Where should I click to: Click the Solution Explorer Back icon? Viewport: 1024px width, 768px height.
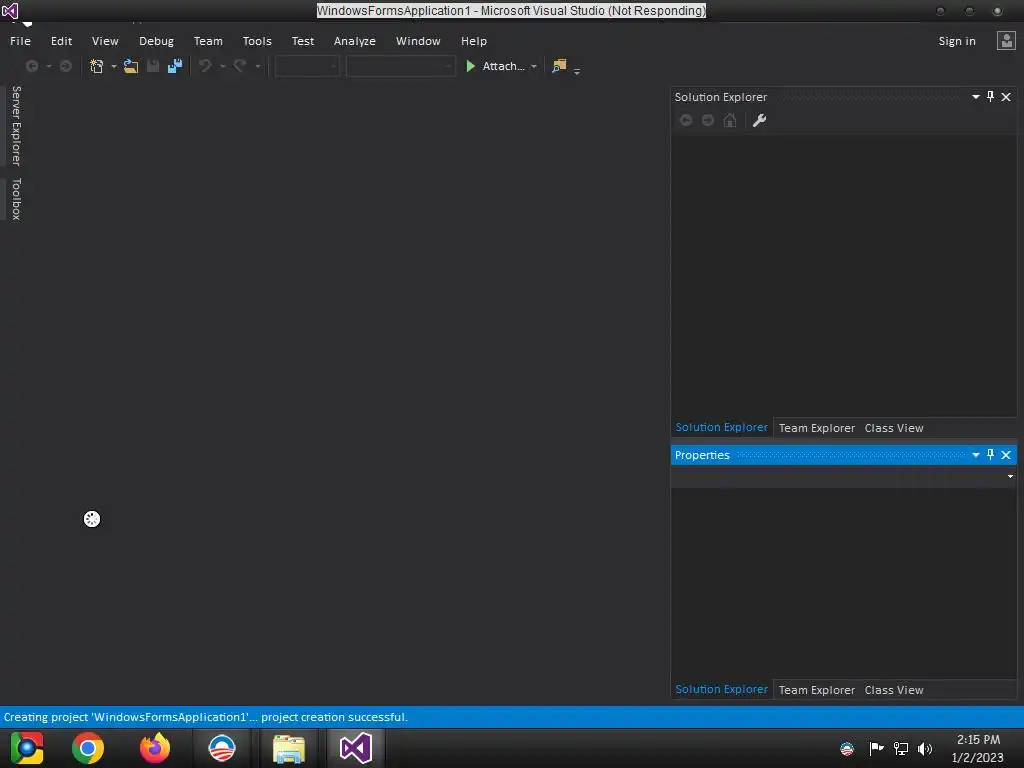pyautogui.click(x=686, y=120)
